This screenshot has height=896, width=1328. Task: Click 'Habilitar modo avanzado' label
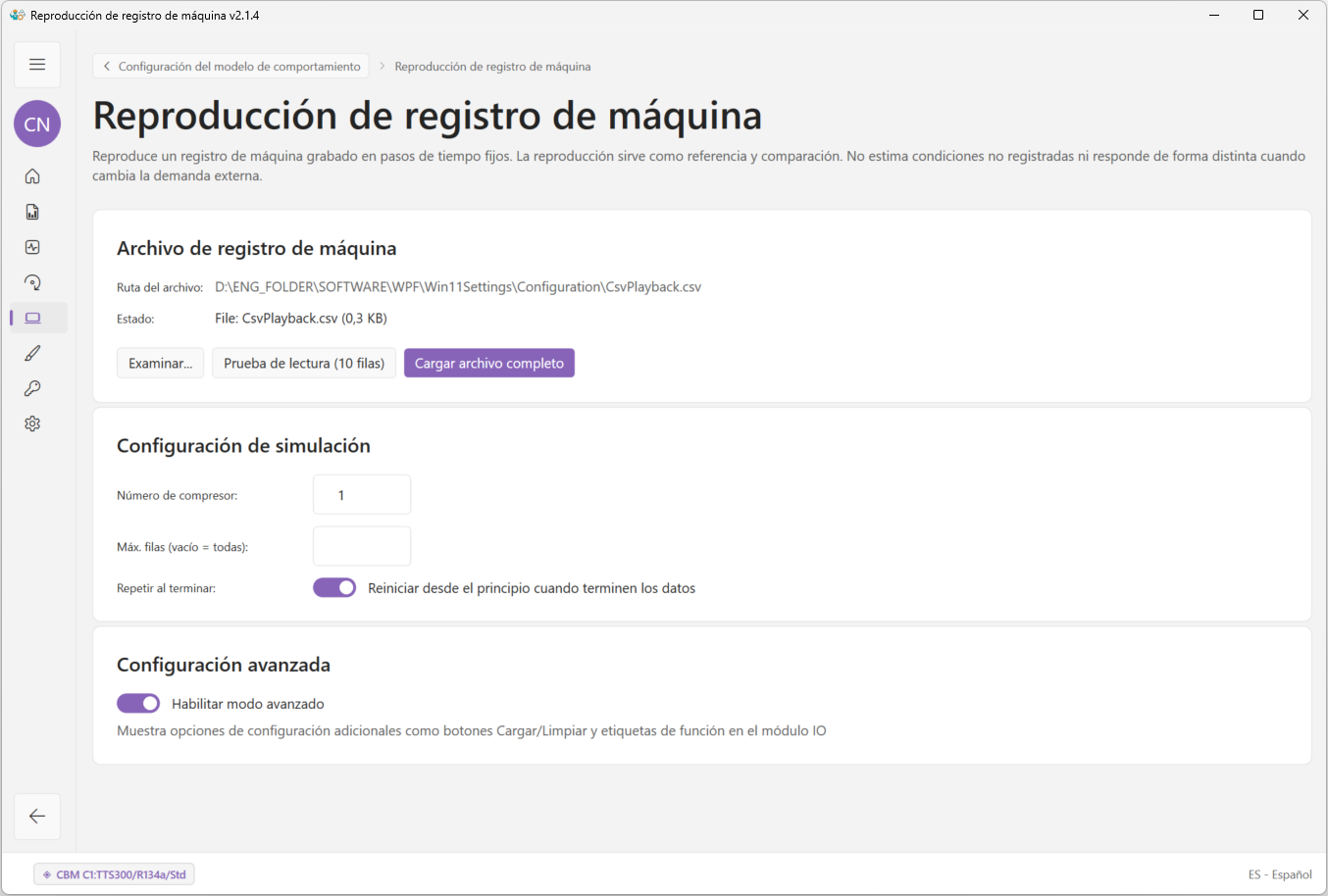tap(248, 704)
